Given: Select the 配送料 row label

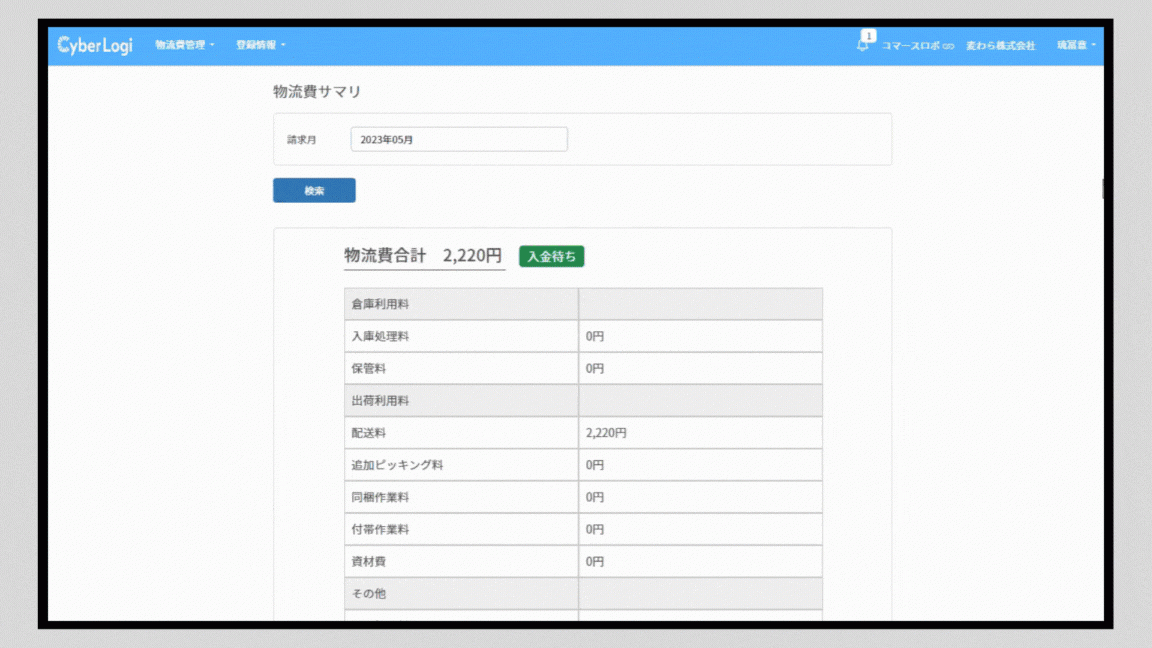Looking at the screenshot, I should 369,433.
